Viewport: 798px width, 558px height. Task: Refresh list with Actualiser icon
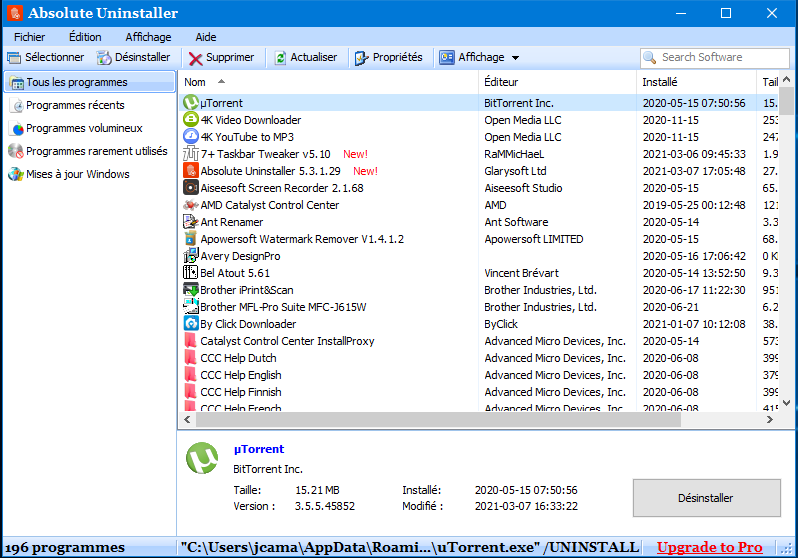pos(280,58)
